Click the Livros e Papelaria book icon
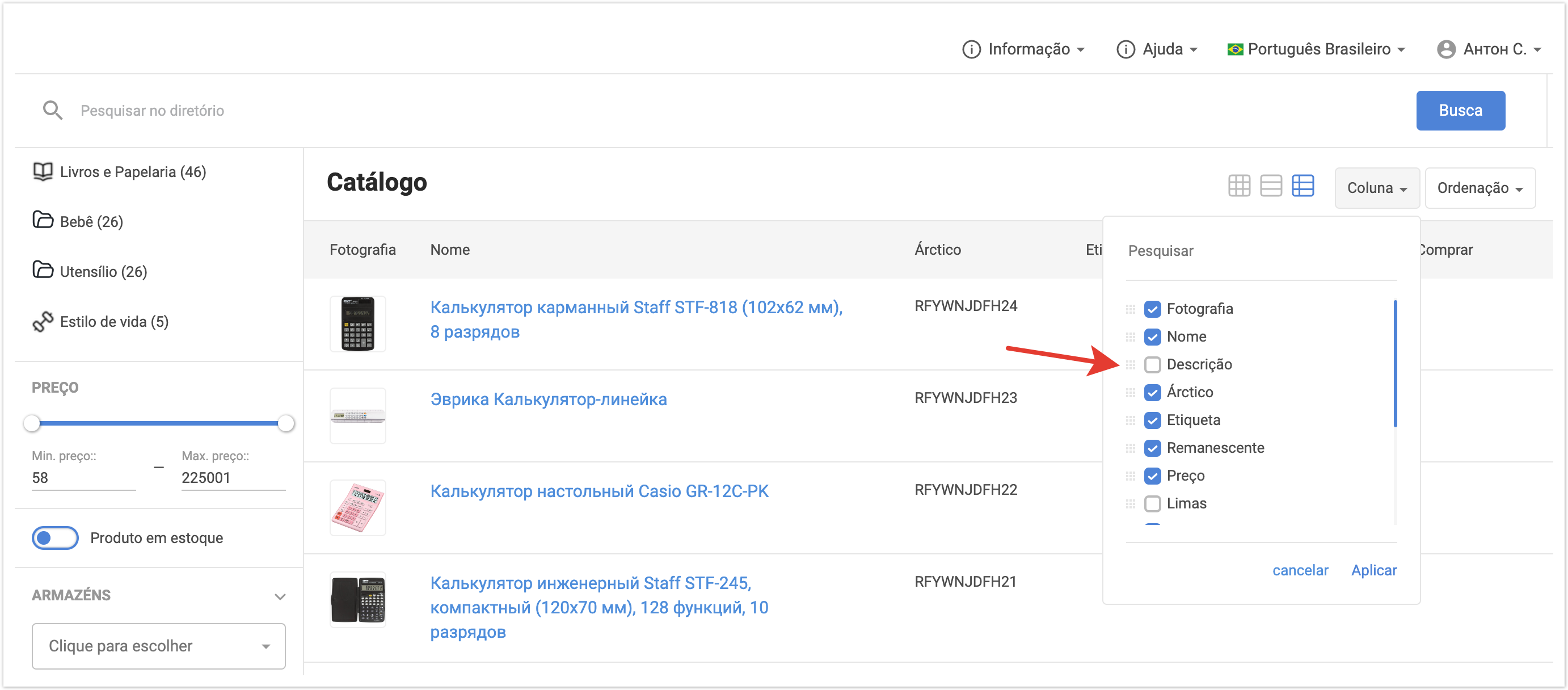 [x=43, y=172]
